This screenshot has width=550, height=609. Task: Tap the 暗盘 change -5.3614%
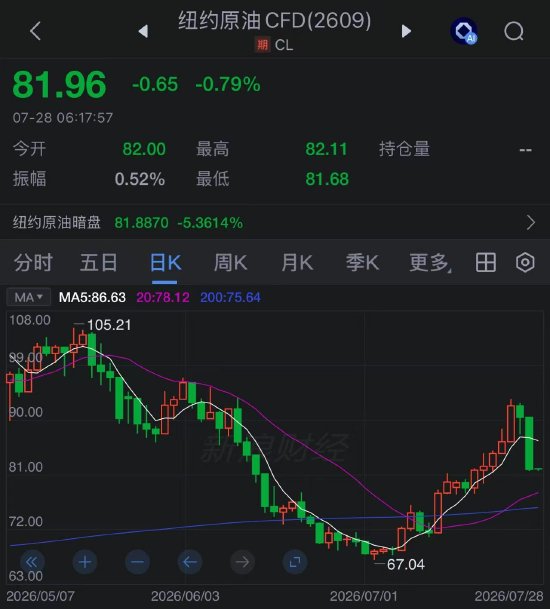coord(210,223)
